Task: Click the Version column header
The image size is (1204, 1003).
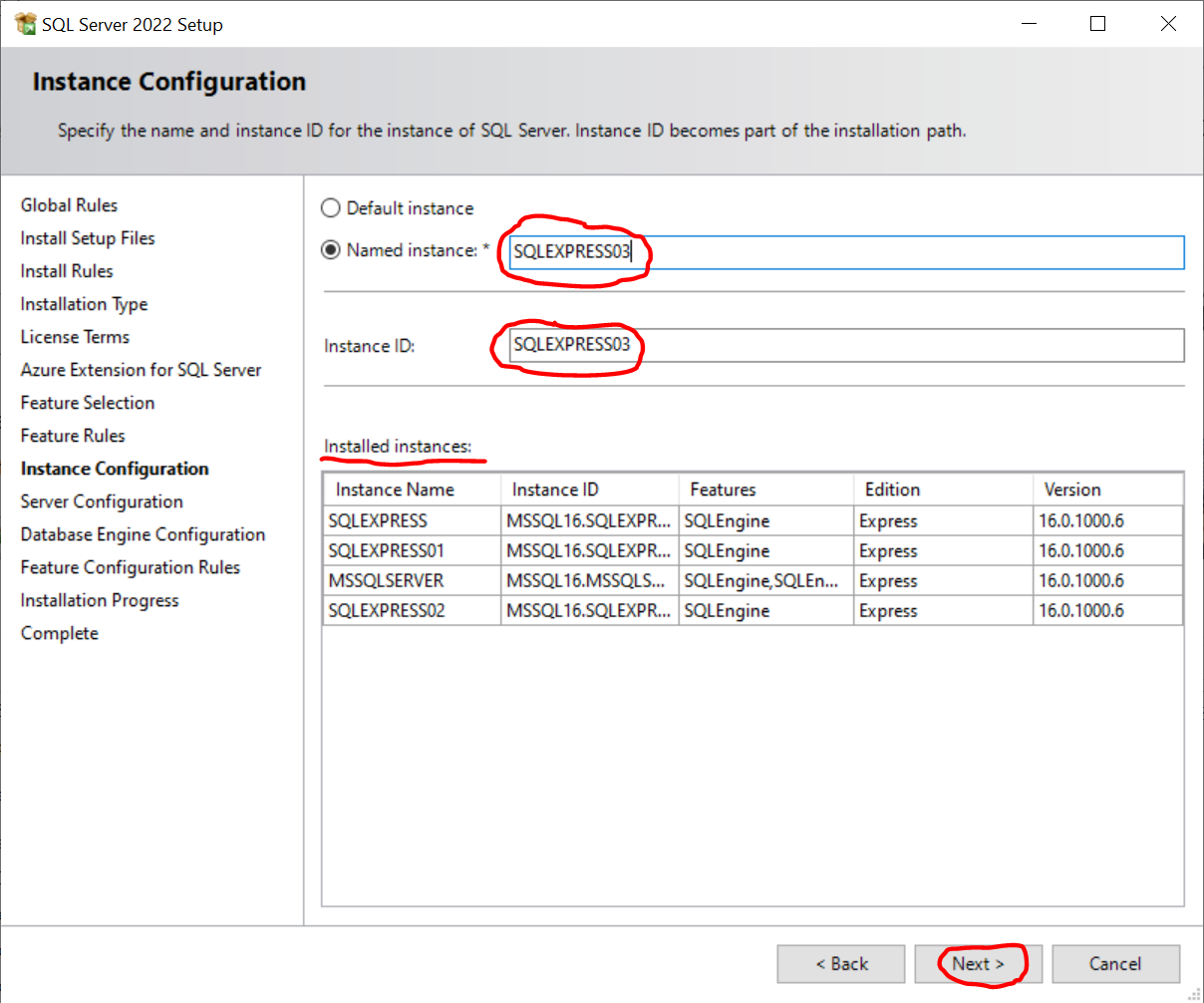Action: (1108, 490)
